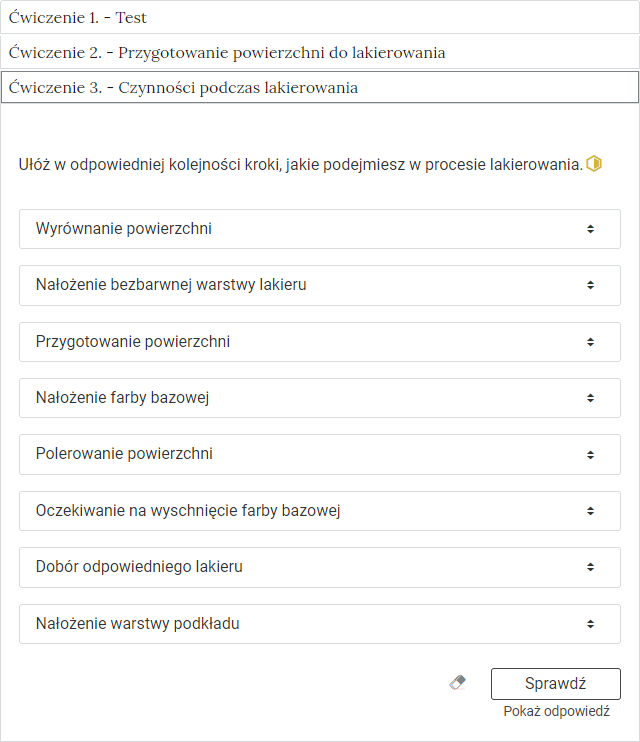Click the reorder arrows on 'Nałożenie warstwy podkładu'
This screenshot has height=742, width=640.
pyautogui.click(x=591, y=624)
